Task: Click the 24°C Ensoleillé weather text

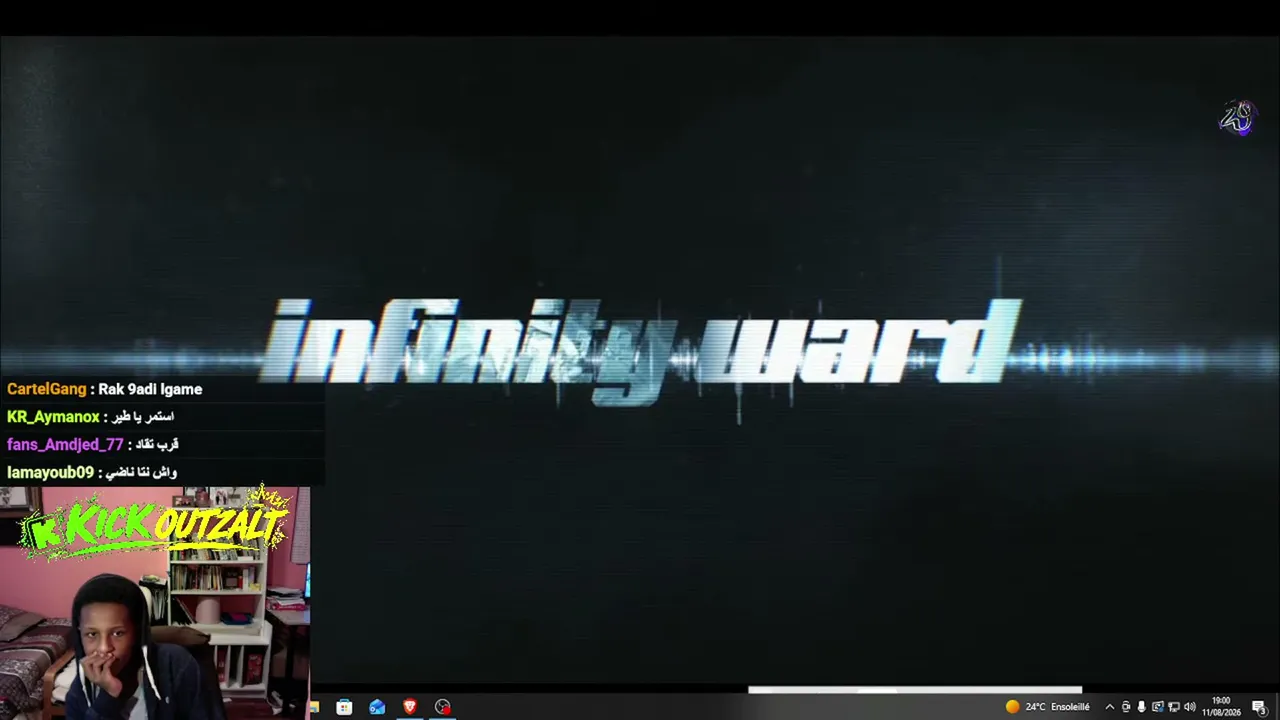Action: pos(1057,707)
